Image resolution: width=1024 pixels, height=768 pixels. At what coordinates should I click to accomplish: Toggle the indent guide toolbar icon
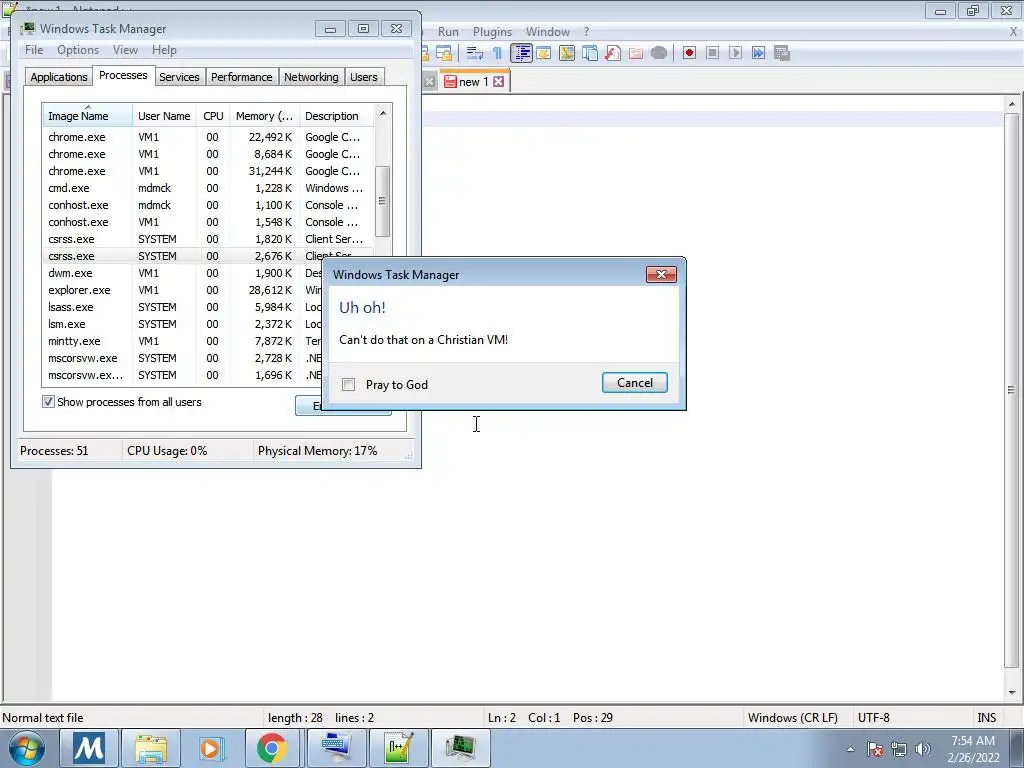(521, 53)
